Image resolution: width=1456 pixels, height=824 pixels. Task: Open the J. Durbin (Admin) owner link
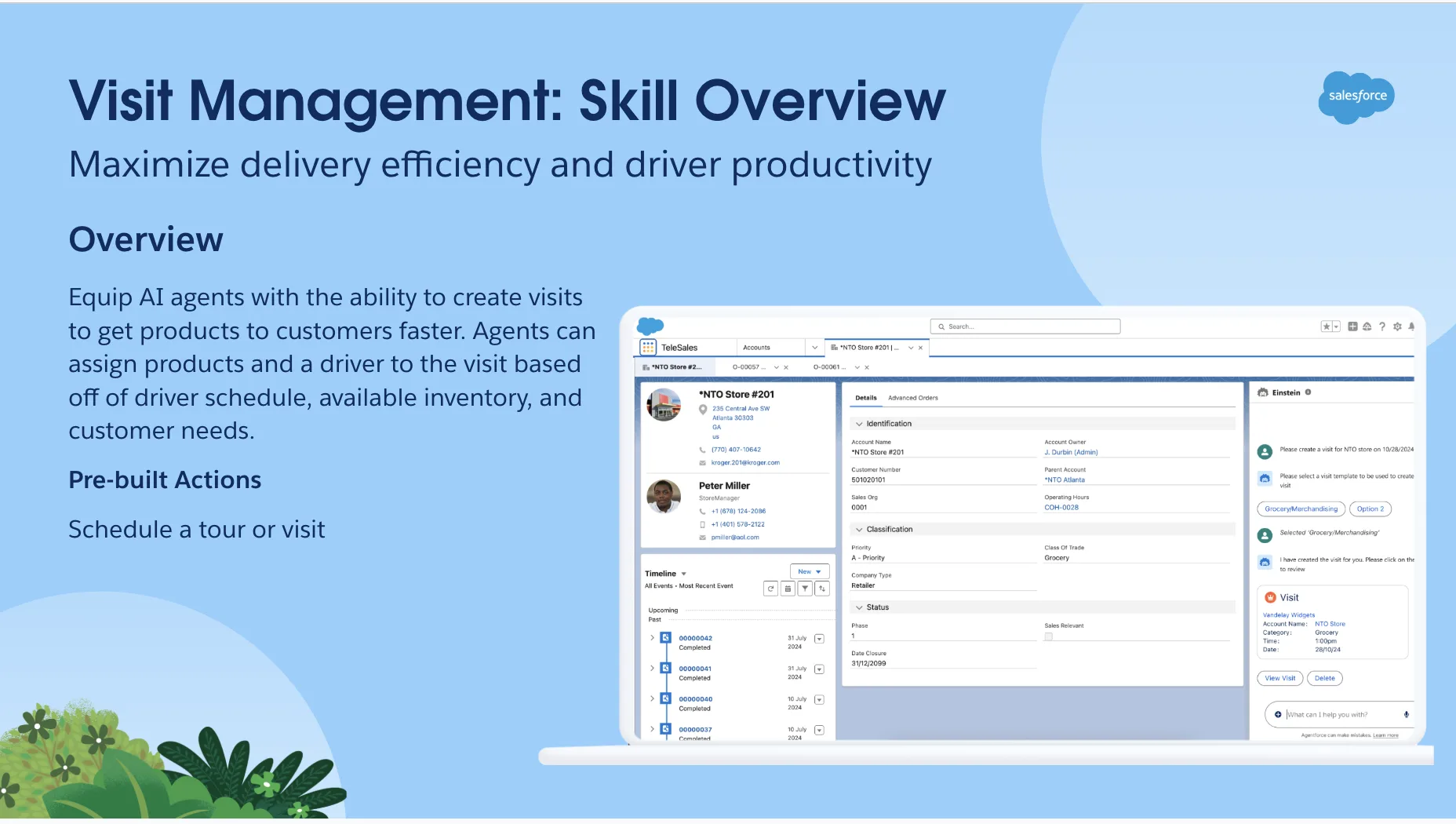(1071, 453)
